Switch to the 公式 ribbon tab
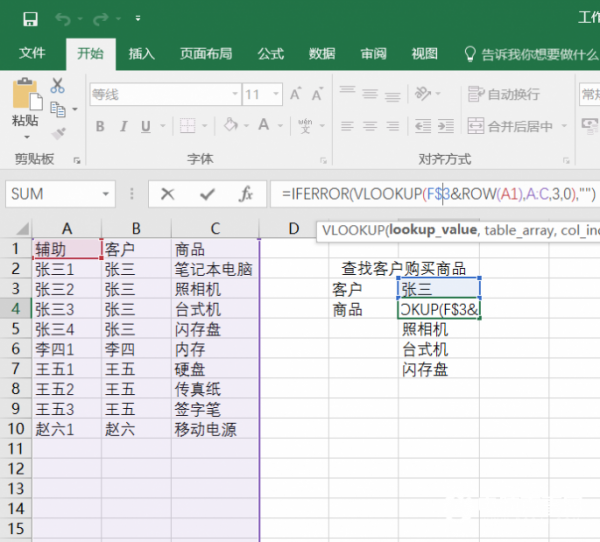This screenshot has height=542, width=600. pyautogui.click(x=271, y=54)
